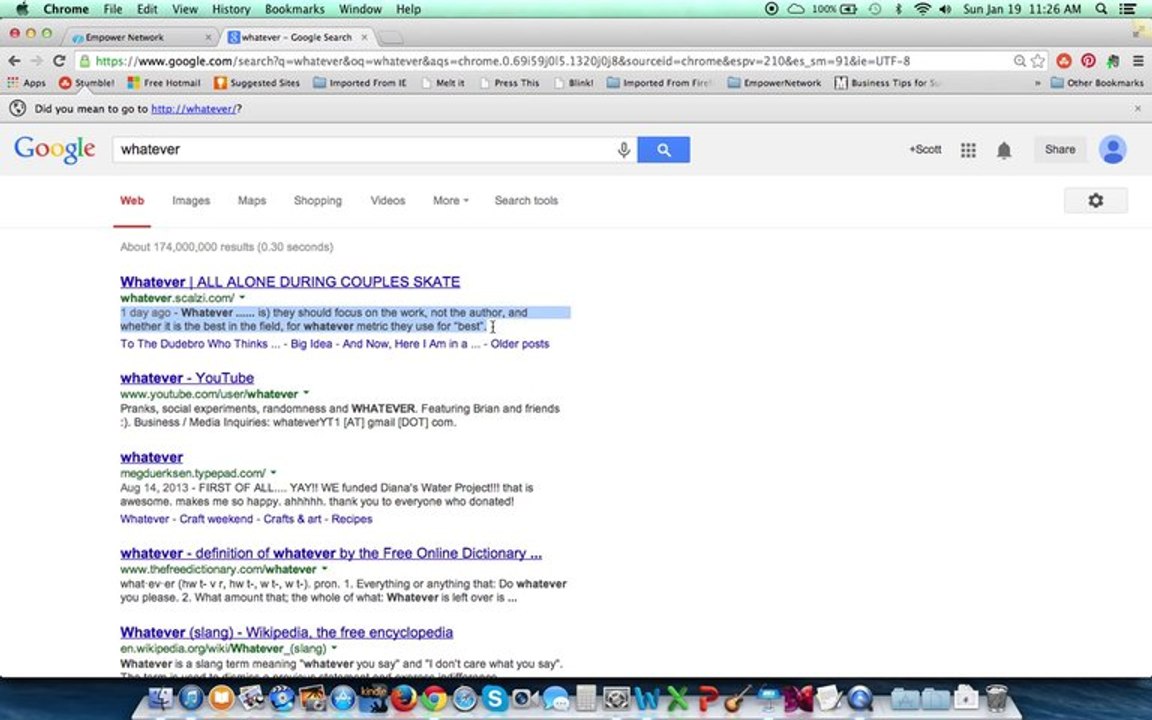Click the Wi-Fi status icon

(923, 9)
